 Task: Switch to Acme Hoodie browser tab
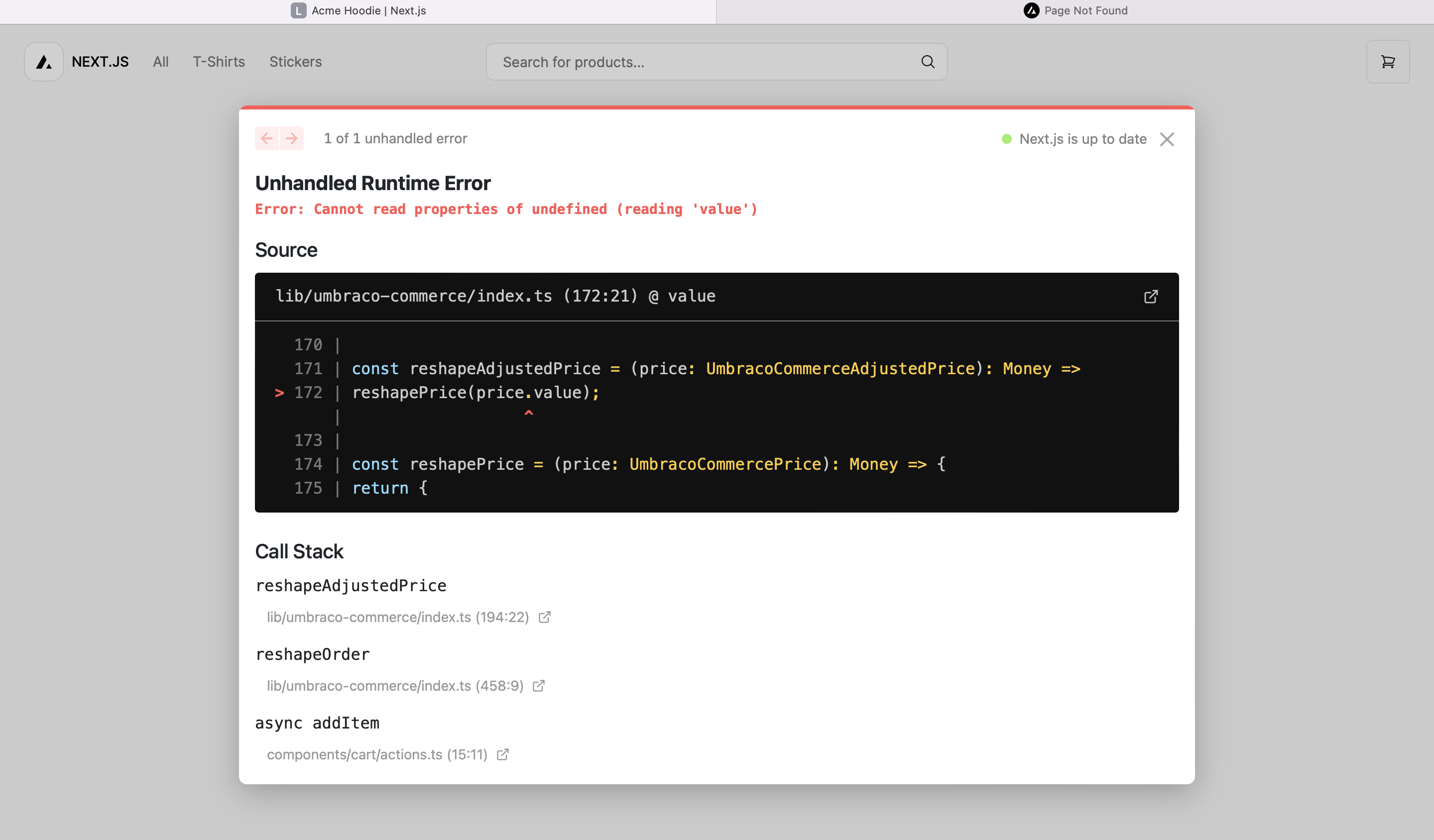pyautogui.click(x=358, y=11)
